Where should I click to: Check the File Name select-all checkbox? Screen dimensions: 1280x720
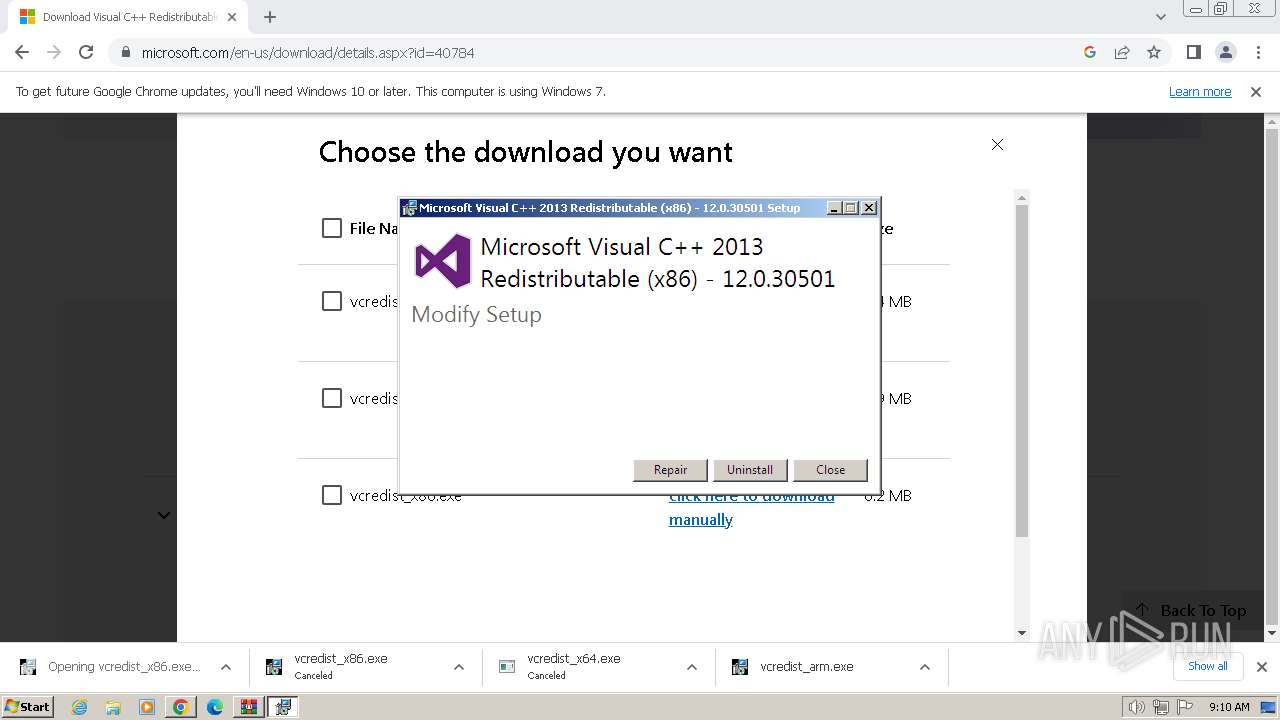[332, 228]
